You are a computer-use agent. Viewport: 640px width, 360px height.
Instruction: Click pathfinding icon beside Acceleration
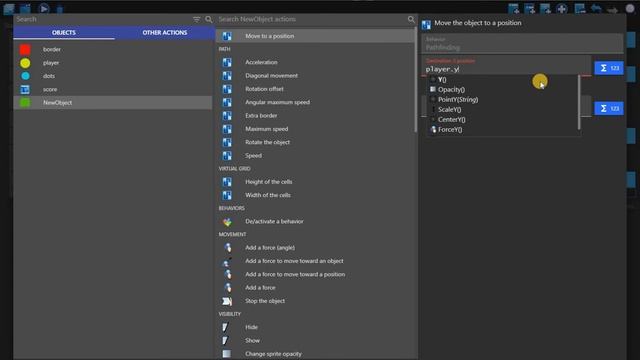[x=227, y=62]
